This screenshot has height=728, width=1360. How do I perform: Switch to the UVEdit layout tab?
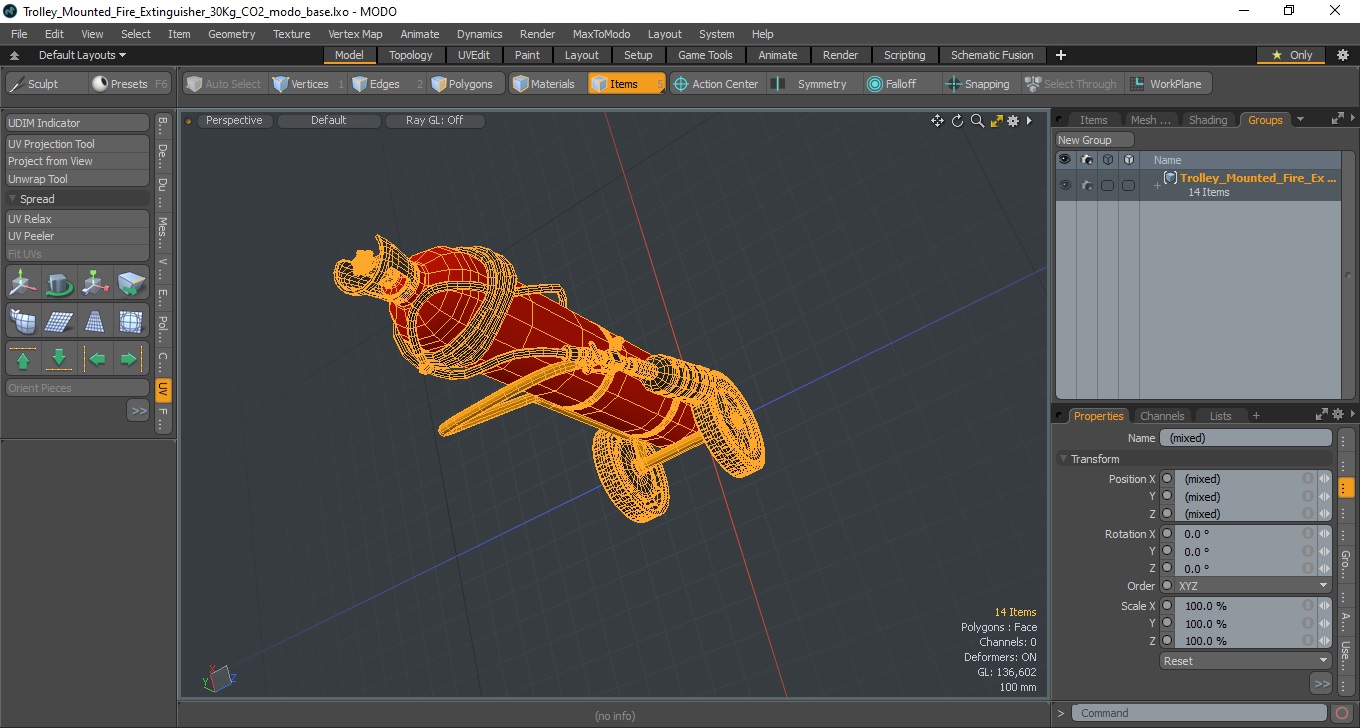point(474,55)
